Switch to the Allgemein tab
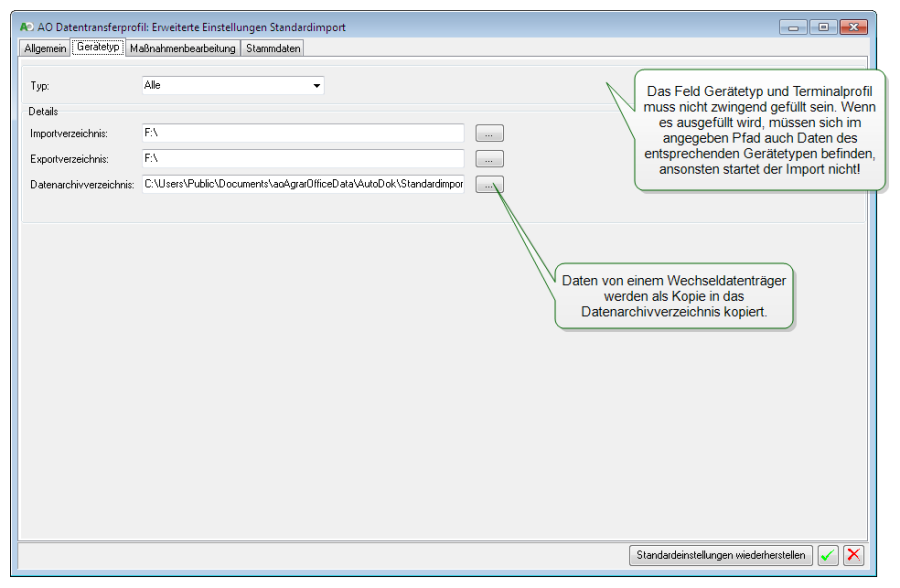 [45, 48]
